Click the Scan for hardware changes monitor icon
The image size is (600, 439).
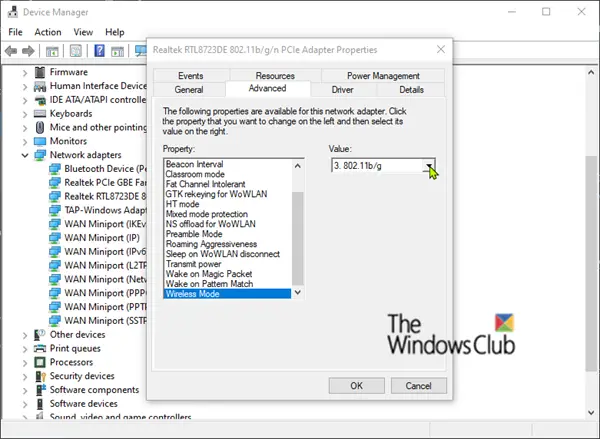(x=141, y=51)
